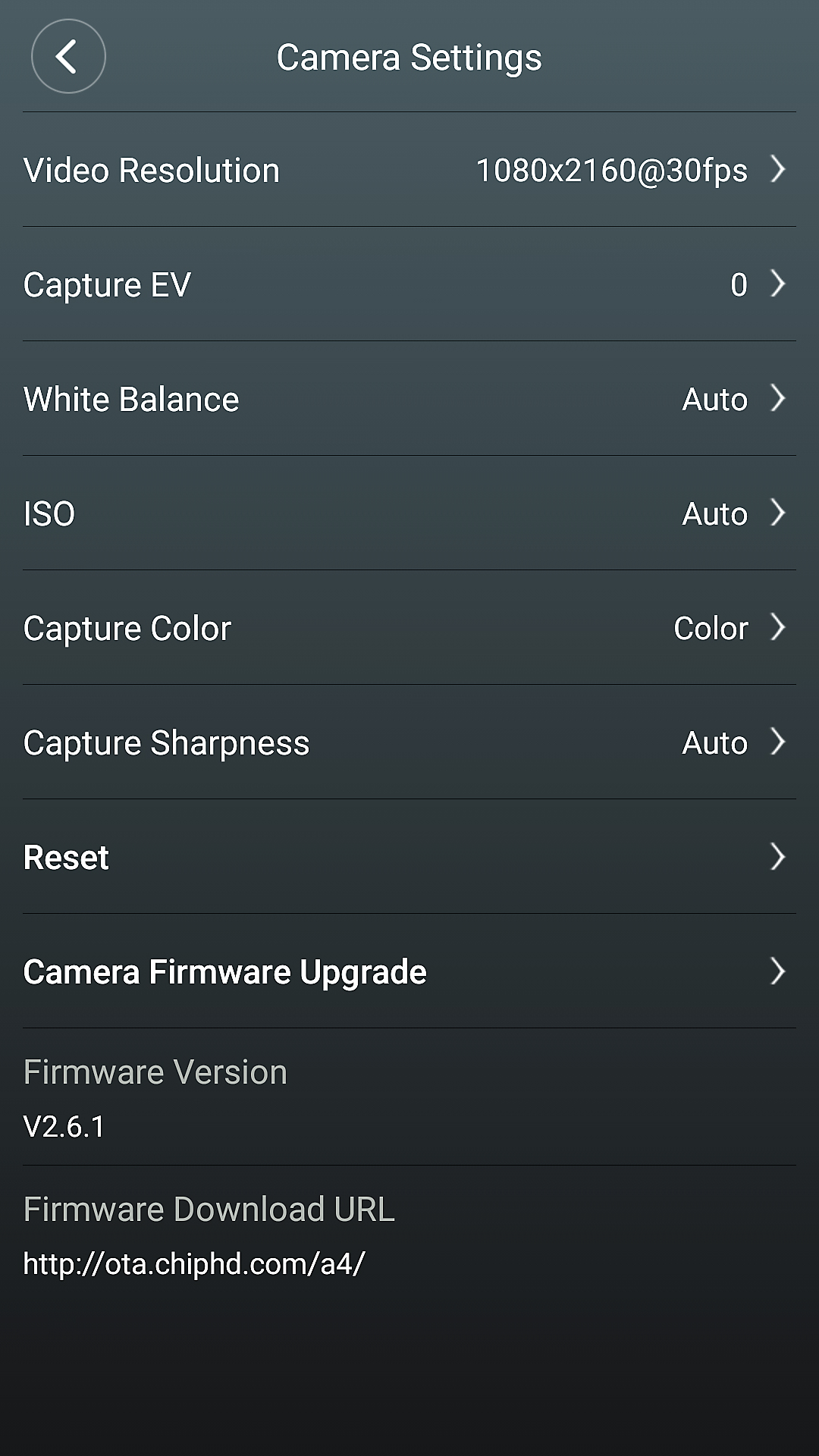Tap the V2.6.1 firmware version text
The height and width of the screenshot is (1456, 819).
coord(64,1127)
